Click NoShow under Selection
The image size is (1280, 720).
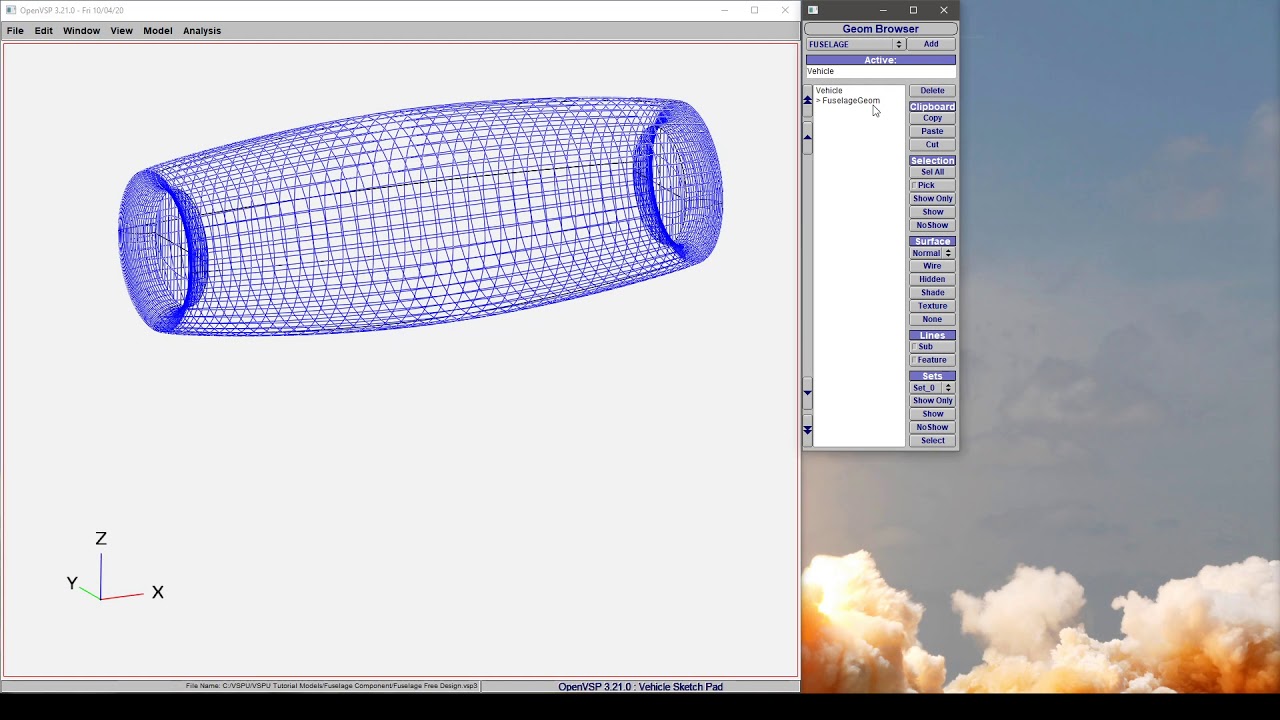[932, 226]
